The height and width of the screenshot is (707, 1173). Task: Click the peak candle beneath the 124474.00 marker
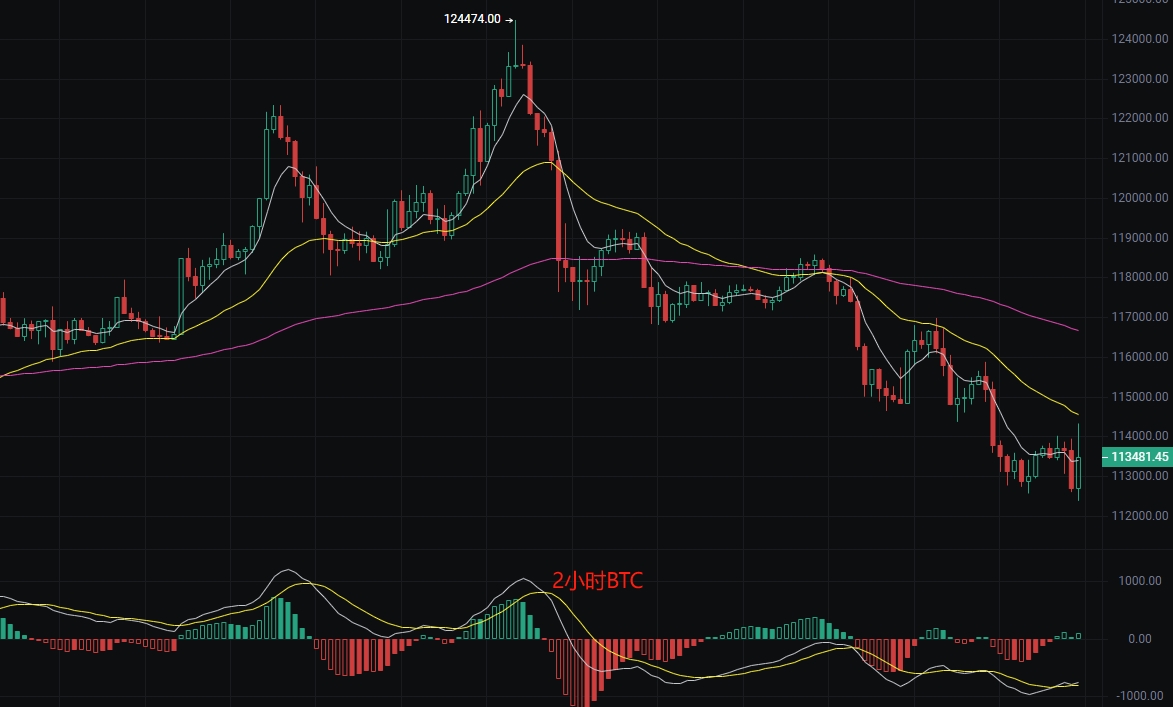coord(515,43)
